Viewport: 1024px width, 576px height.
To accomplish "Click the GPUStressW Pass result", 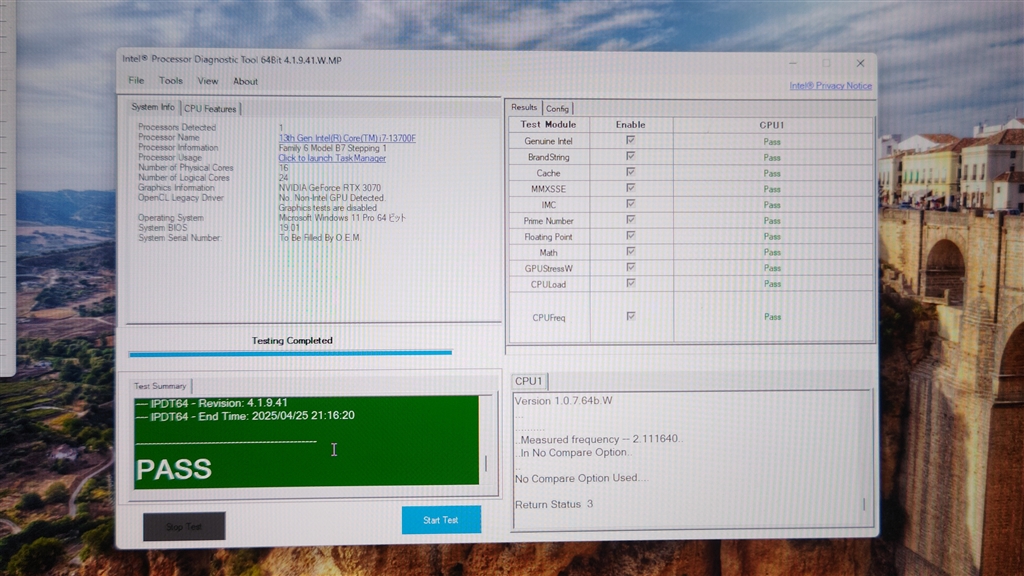I will click(x=772, y=268).
